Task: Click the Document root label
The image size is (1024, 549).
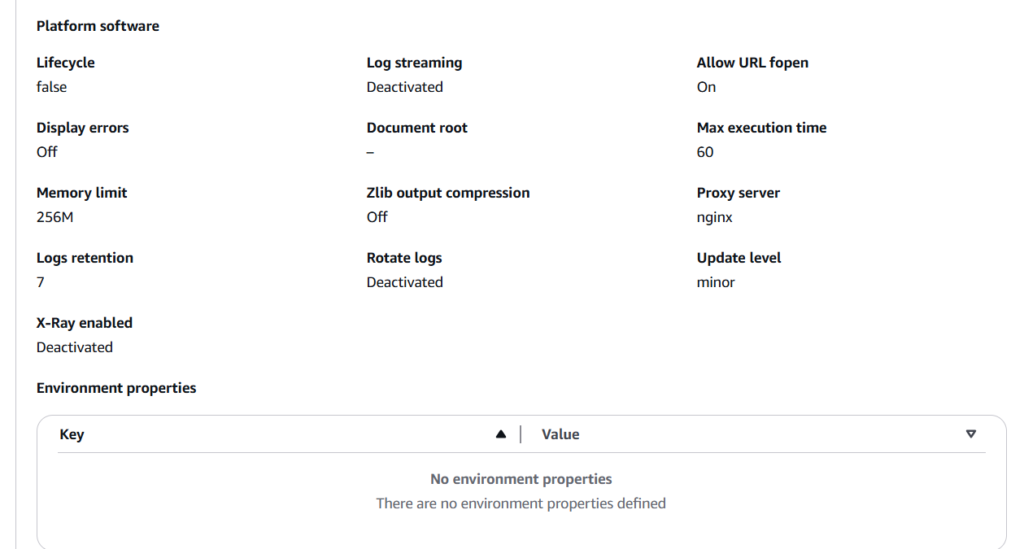Action: [x=417, y=127]
